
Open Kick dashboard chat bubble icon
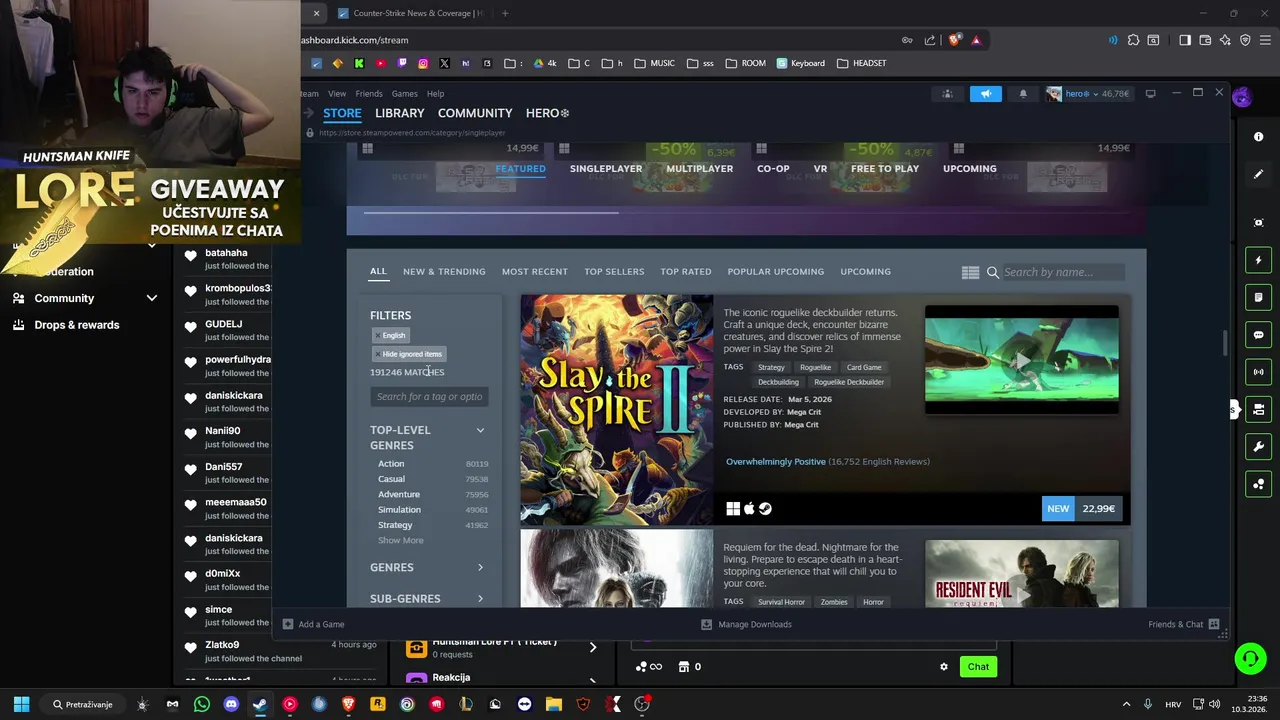click(1259, 335)
